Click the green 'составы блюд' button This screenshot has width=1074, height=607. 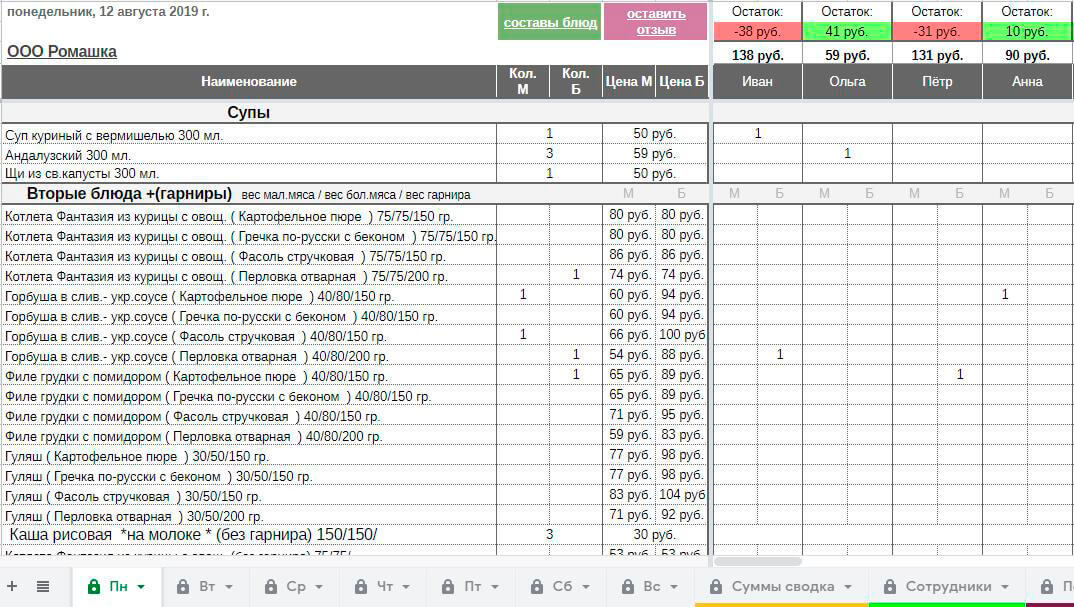tap(550, 22)
